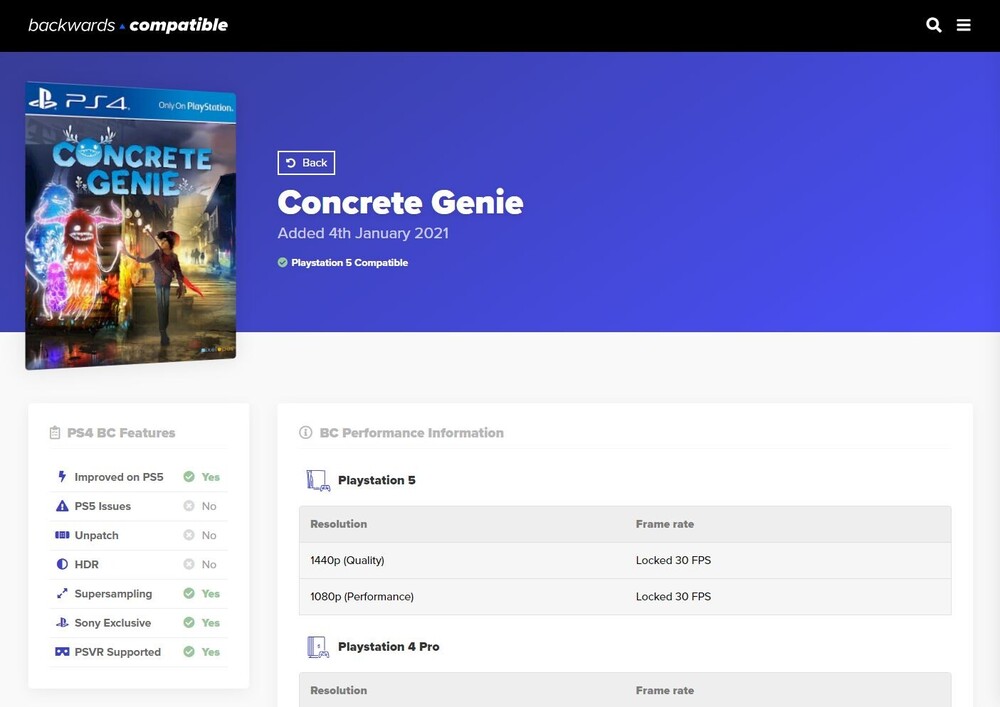Click the backwards compatible site logo
Viewport: 1000px width, 707px height.
128,25
